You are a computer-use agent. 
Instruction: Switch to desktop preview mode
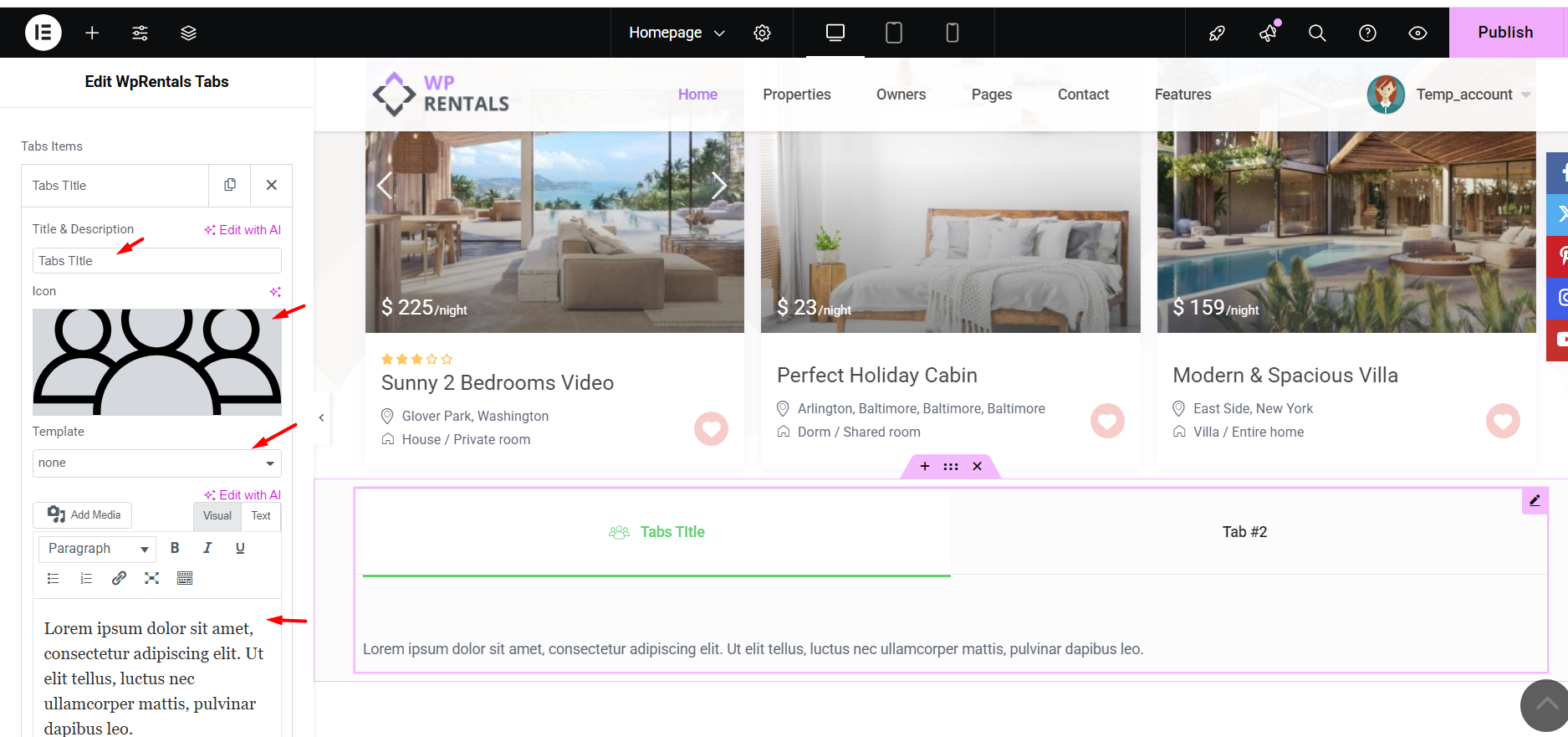pos(835,33)
